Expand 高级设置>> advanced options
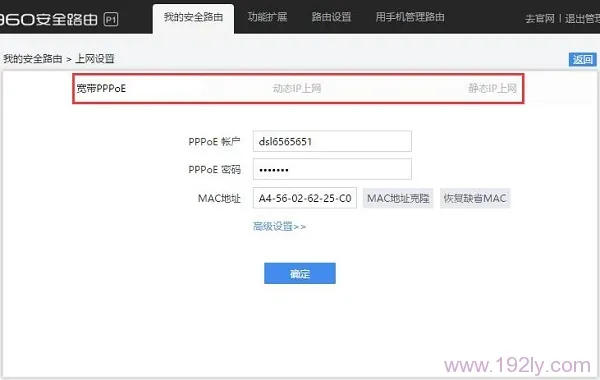Viewport: 600px width, 380px height. [279, 227]
